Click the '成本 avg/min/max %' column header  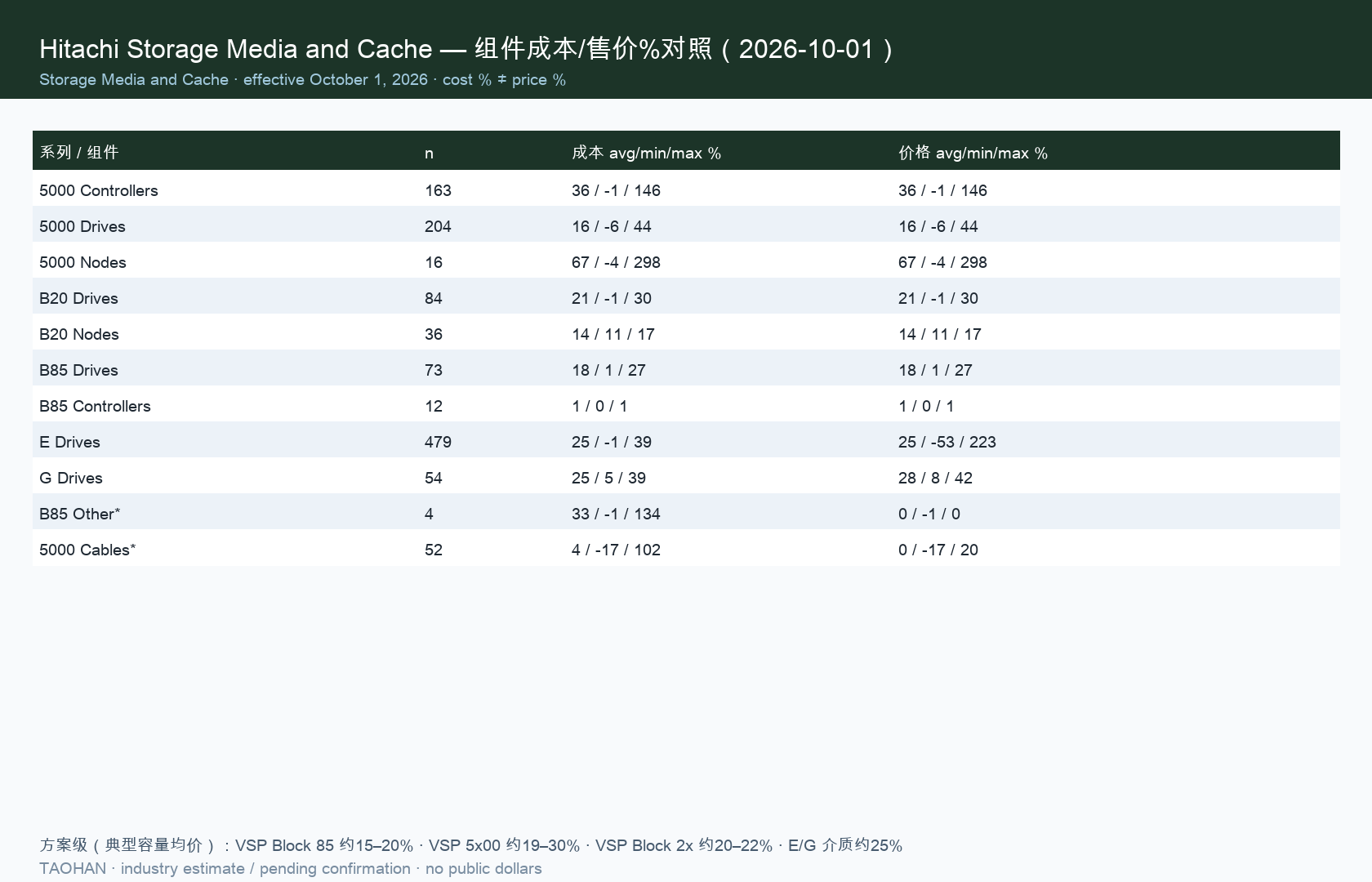click(x=646, y=153)
